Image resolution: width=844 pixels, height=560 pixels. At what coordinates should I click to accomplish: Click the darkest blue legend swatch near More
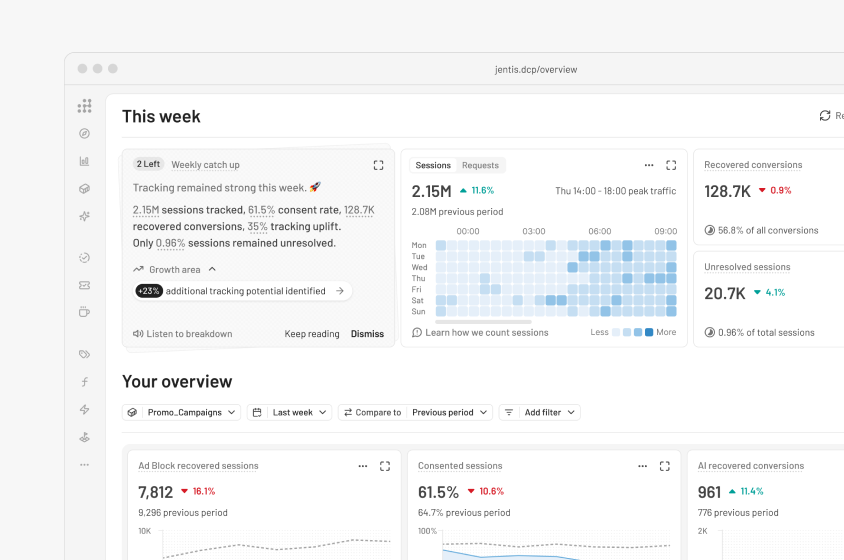click(x=649, y=332)
